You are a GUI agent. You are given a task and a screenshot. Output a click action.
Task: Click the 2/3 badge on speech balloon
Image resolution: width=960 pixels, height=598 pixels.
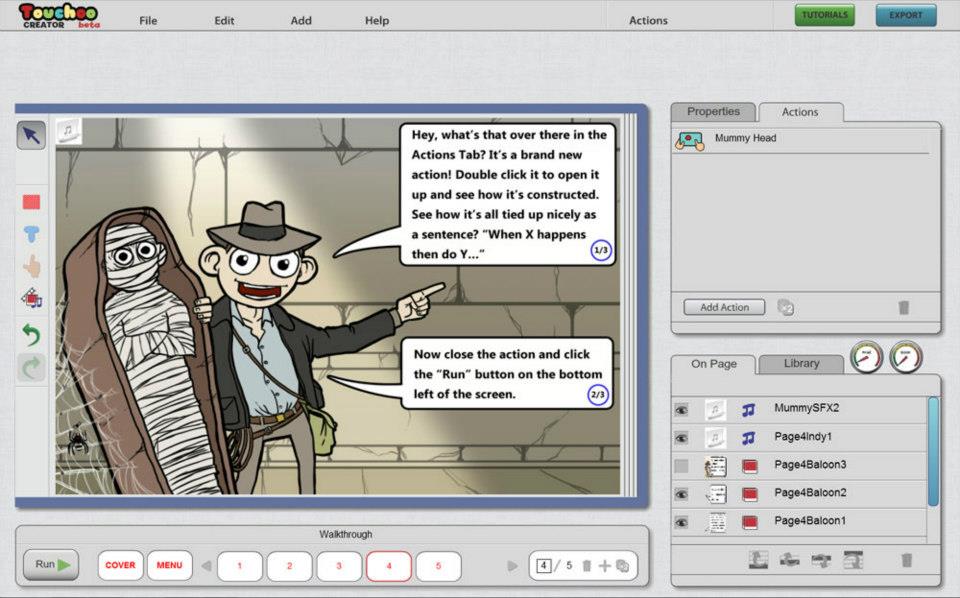[x=598, y=395]
